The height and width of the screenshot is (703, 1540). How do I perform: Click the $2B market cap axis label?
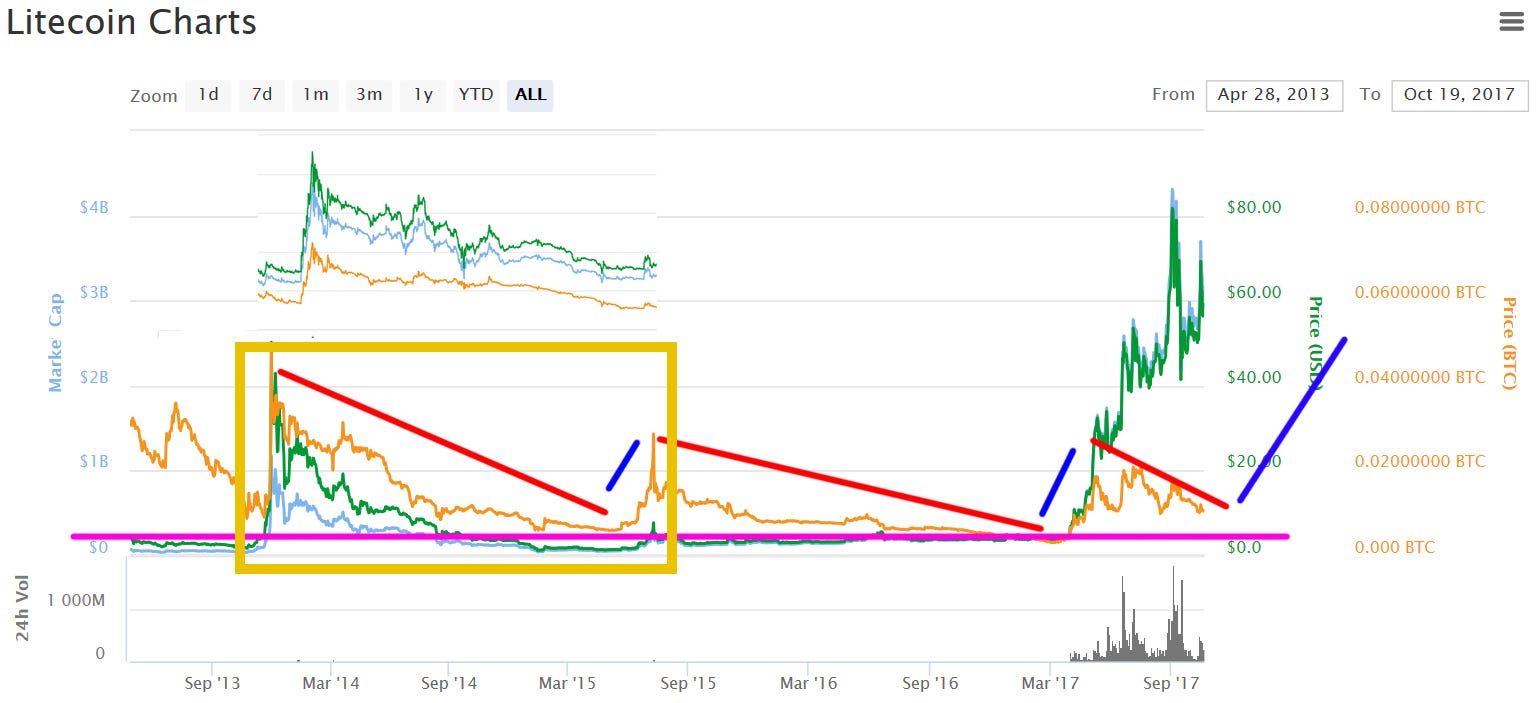tap(95, 378)
